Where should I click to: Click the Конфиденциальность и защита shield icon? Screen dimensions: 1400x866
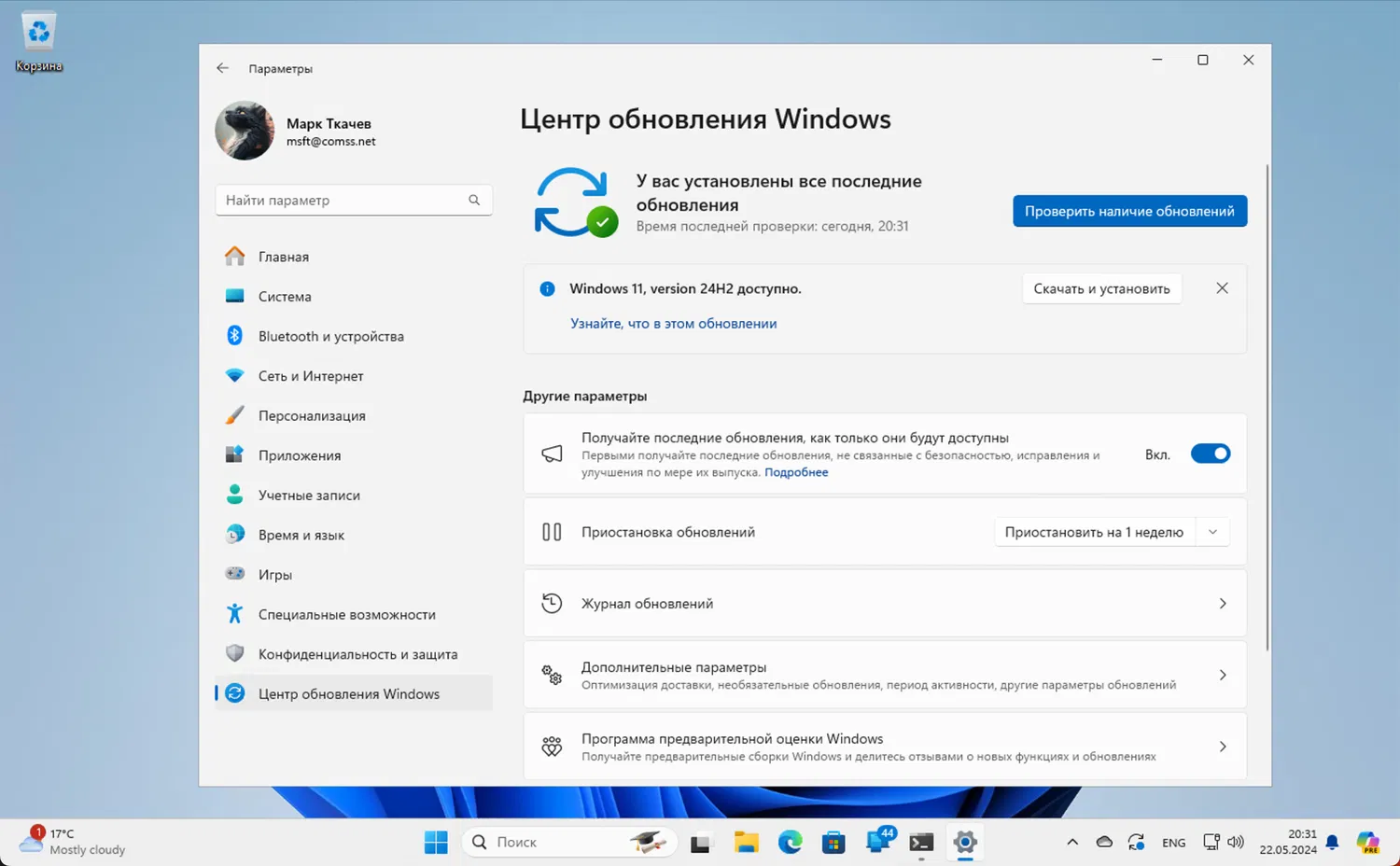click(x=235, y=654)
